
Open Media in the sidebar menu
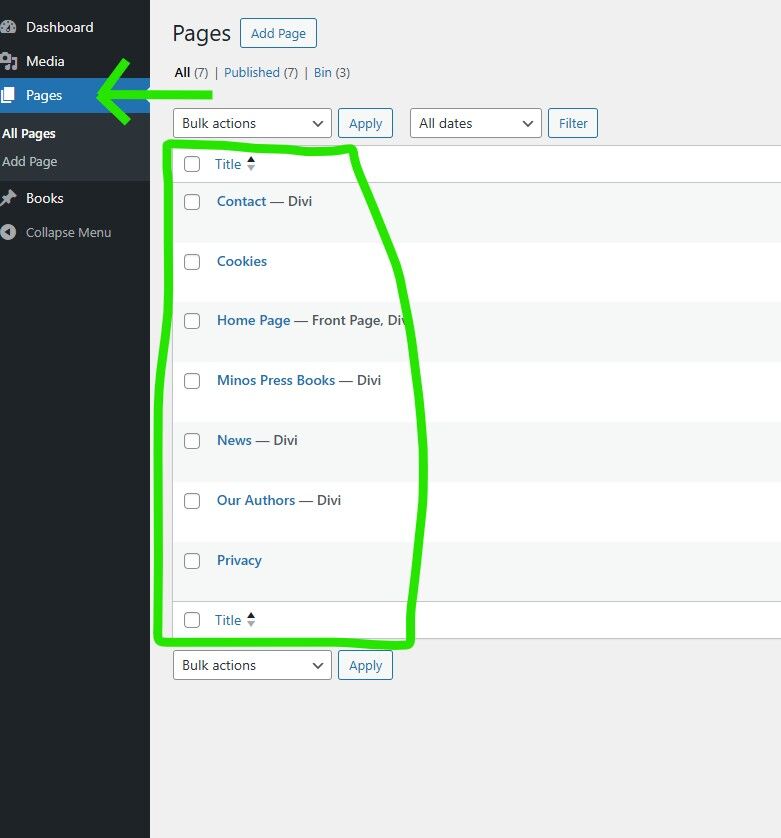(x=45, y=61)
